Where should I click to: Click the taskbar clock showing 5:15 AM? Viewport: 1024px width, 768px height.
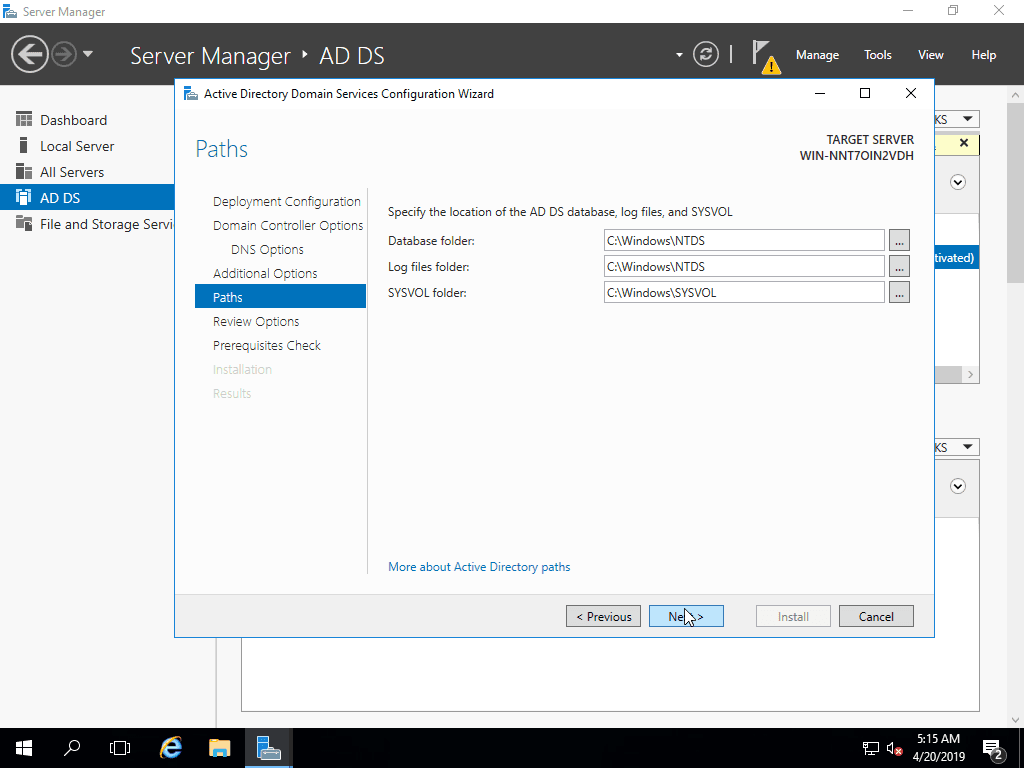click(x=938, y=748)
